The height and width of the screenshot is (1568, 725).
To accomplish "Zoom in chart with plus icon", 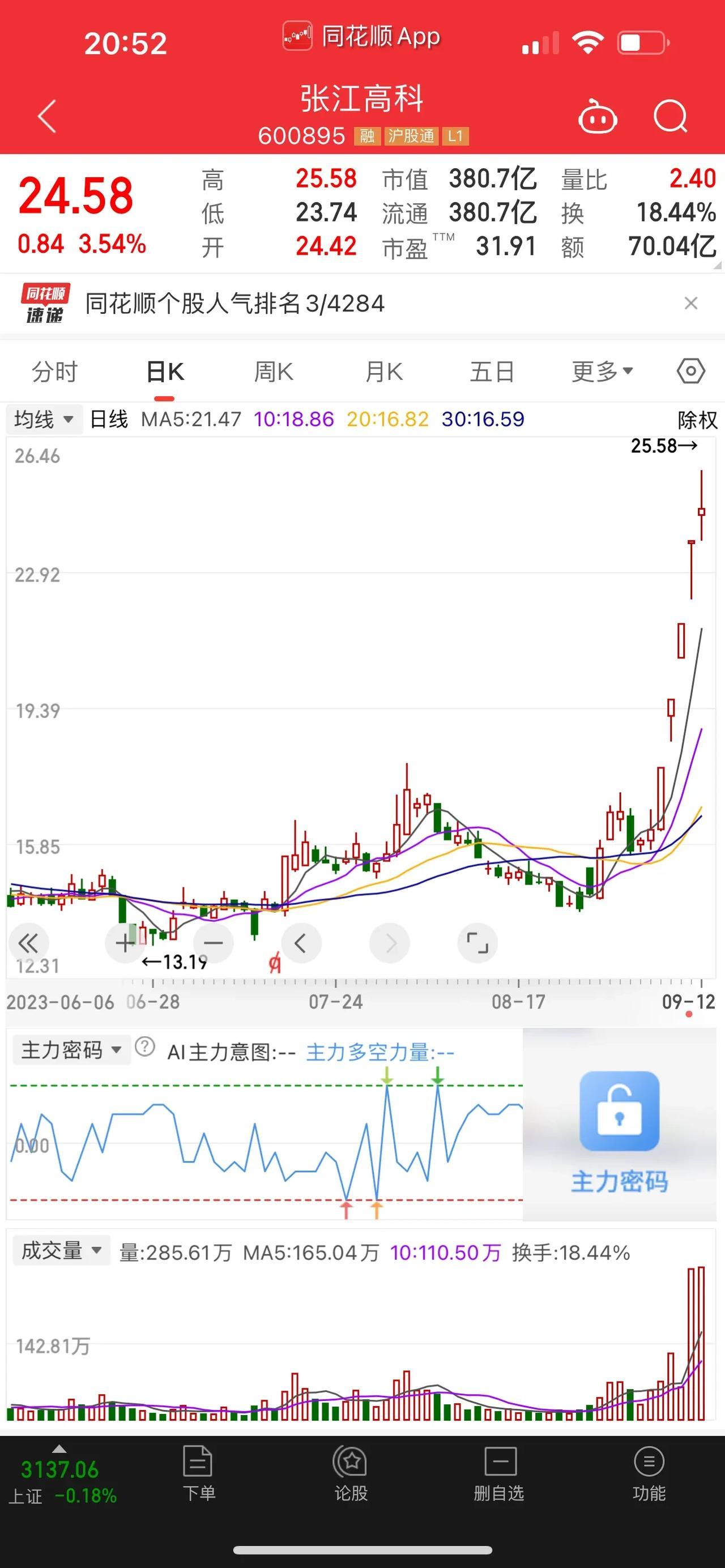I will tap(125, 943).
